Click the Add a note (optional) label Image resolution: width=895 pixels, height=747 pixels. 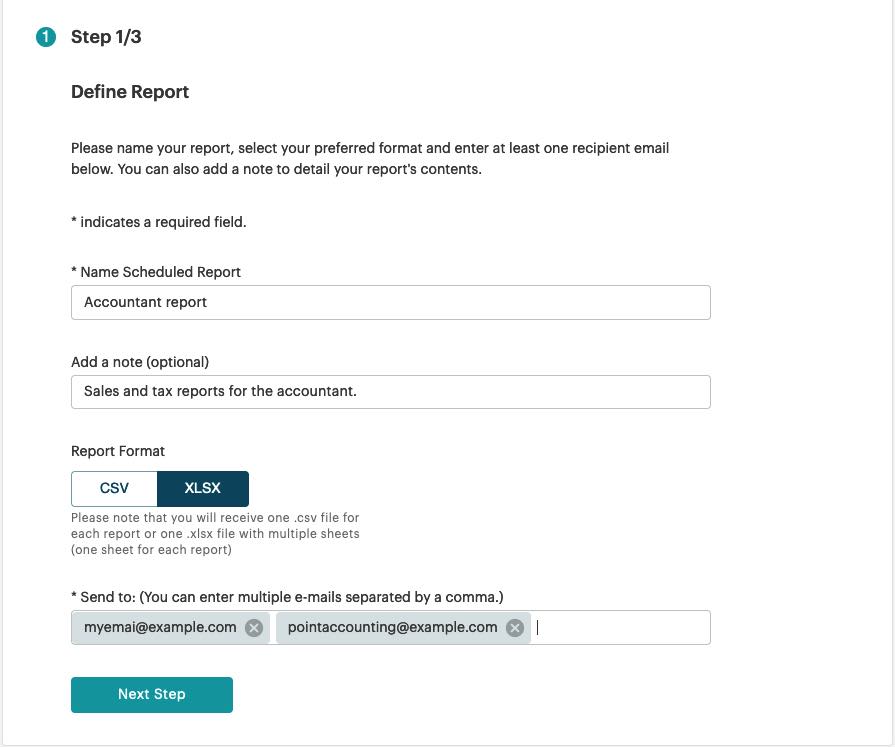pos(140,362)
